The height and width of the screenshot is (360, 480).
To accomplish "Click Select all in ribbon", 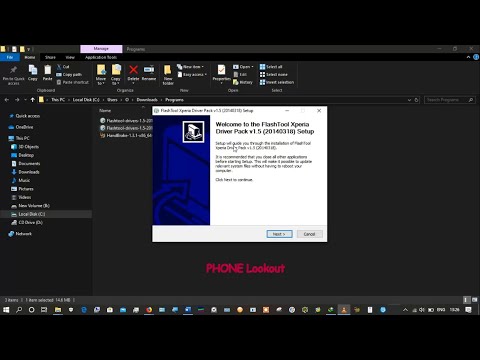I will click(271, 67).
